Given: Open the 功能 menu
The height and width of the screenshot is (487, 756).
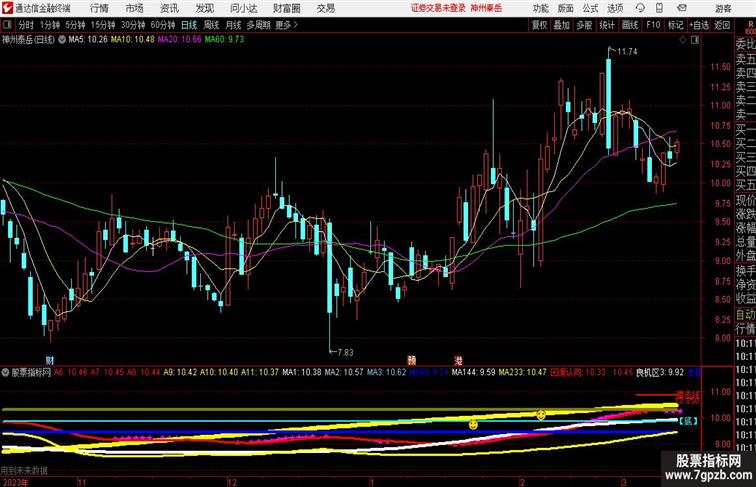Looking at the screenshot, I should (540, 8).
